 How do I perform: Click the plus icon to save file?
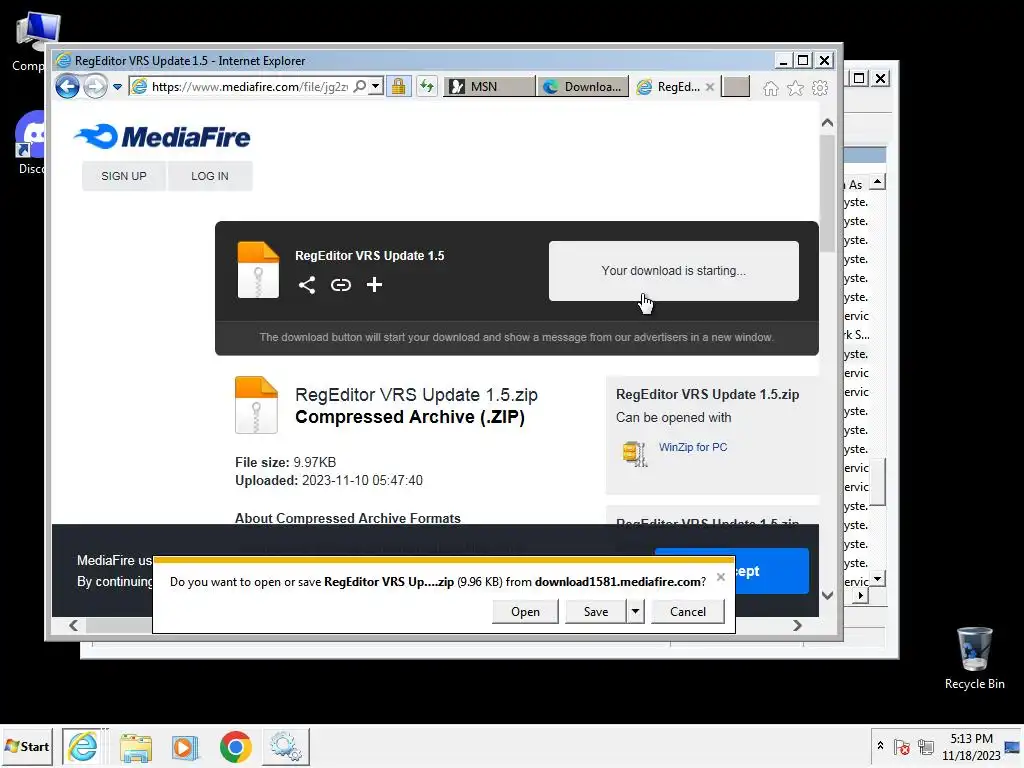[374, 285]
